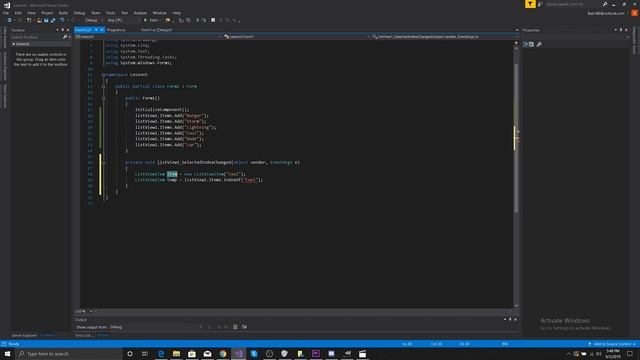
Task: Close the Toolbox panel
Action: click(68, 30)
